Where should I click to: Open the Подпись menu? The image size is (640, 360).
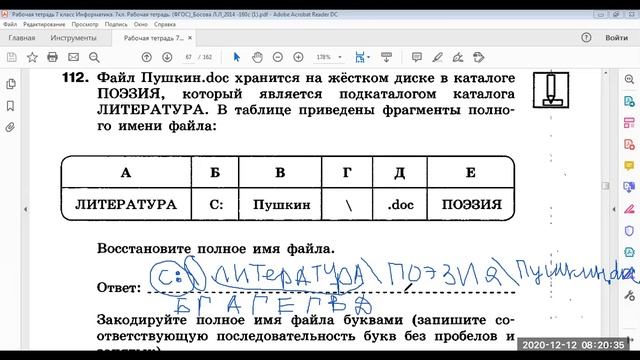[116, 24]
